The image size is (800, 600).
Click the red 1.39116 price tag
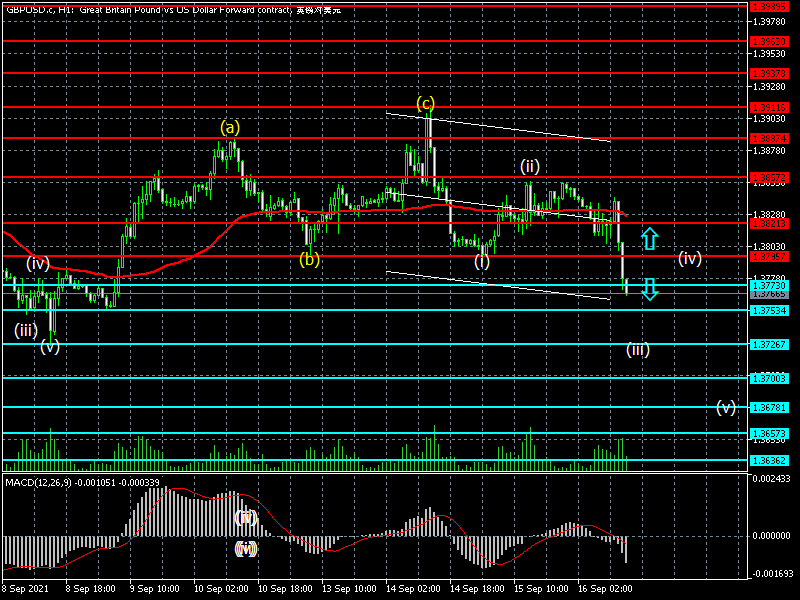[769, 107]
